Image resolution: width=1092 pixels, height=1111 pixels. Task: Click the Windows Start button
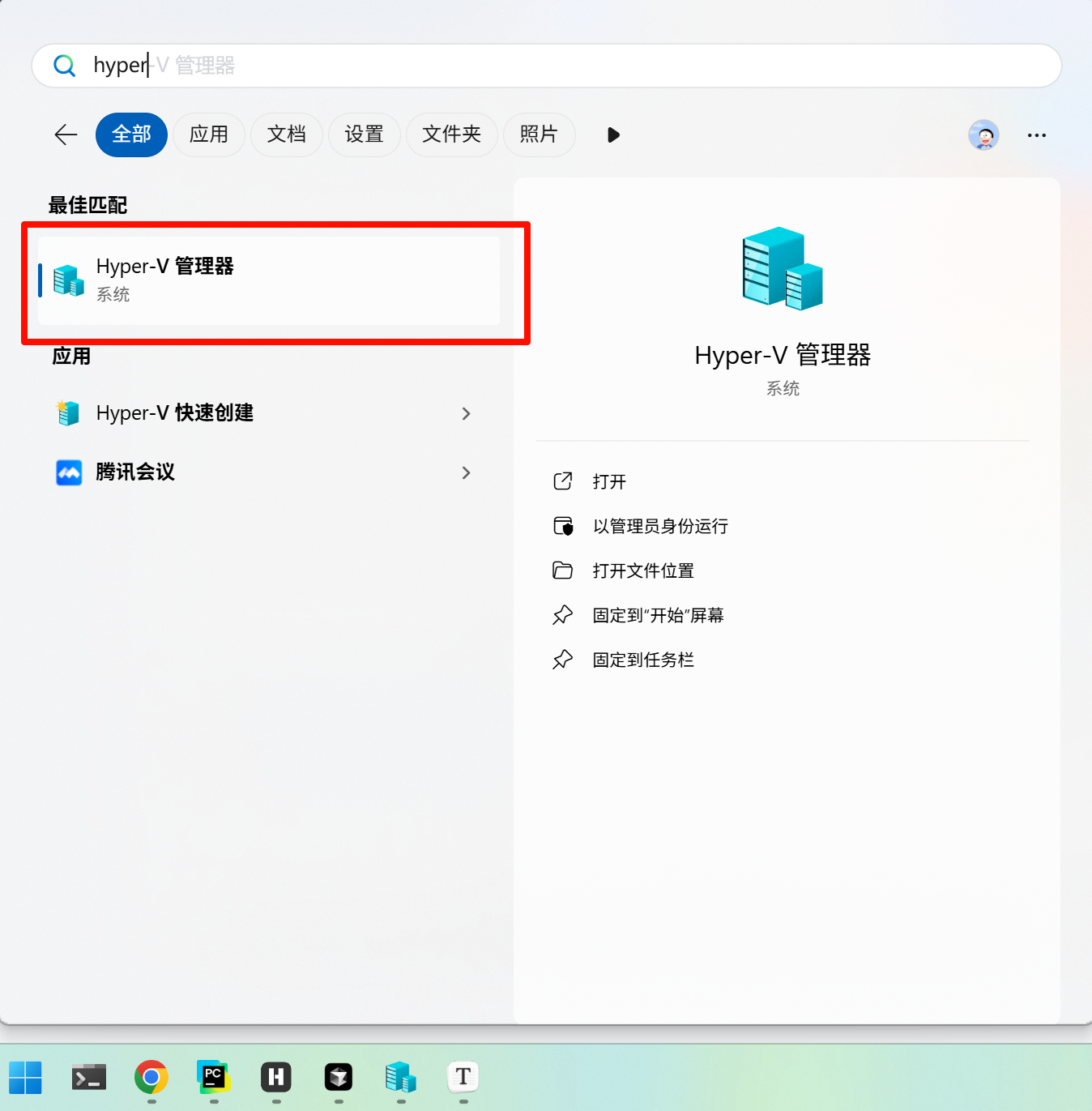coord(25,1076)
